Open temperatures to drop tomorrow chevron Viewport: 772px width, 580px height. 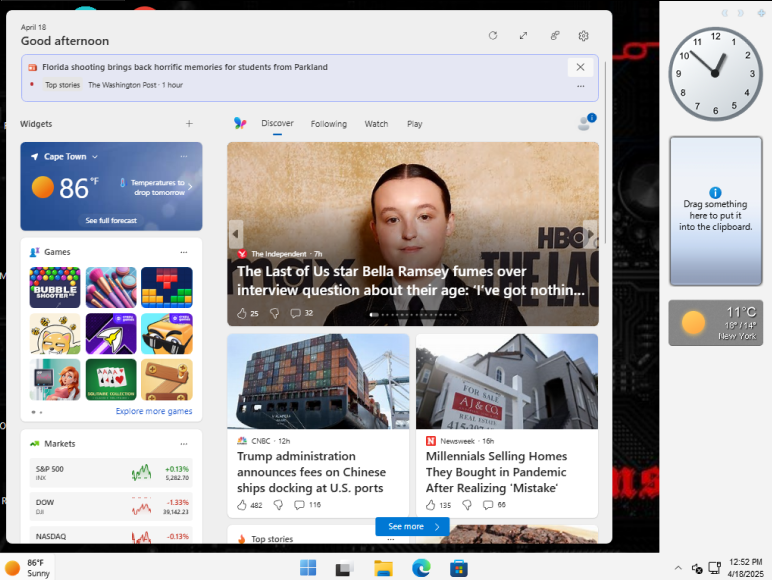point(190,187)
